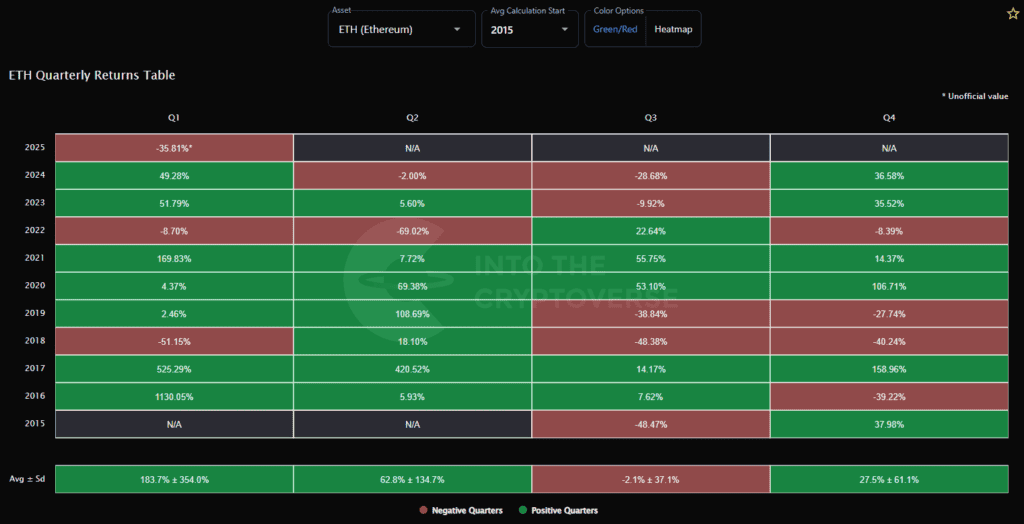Click the 420.52% cell
Viewport: 1024px width, 524px height.
tap(413, 369)
